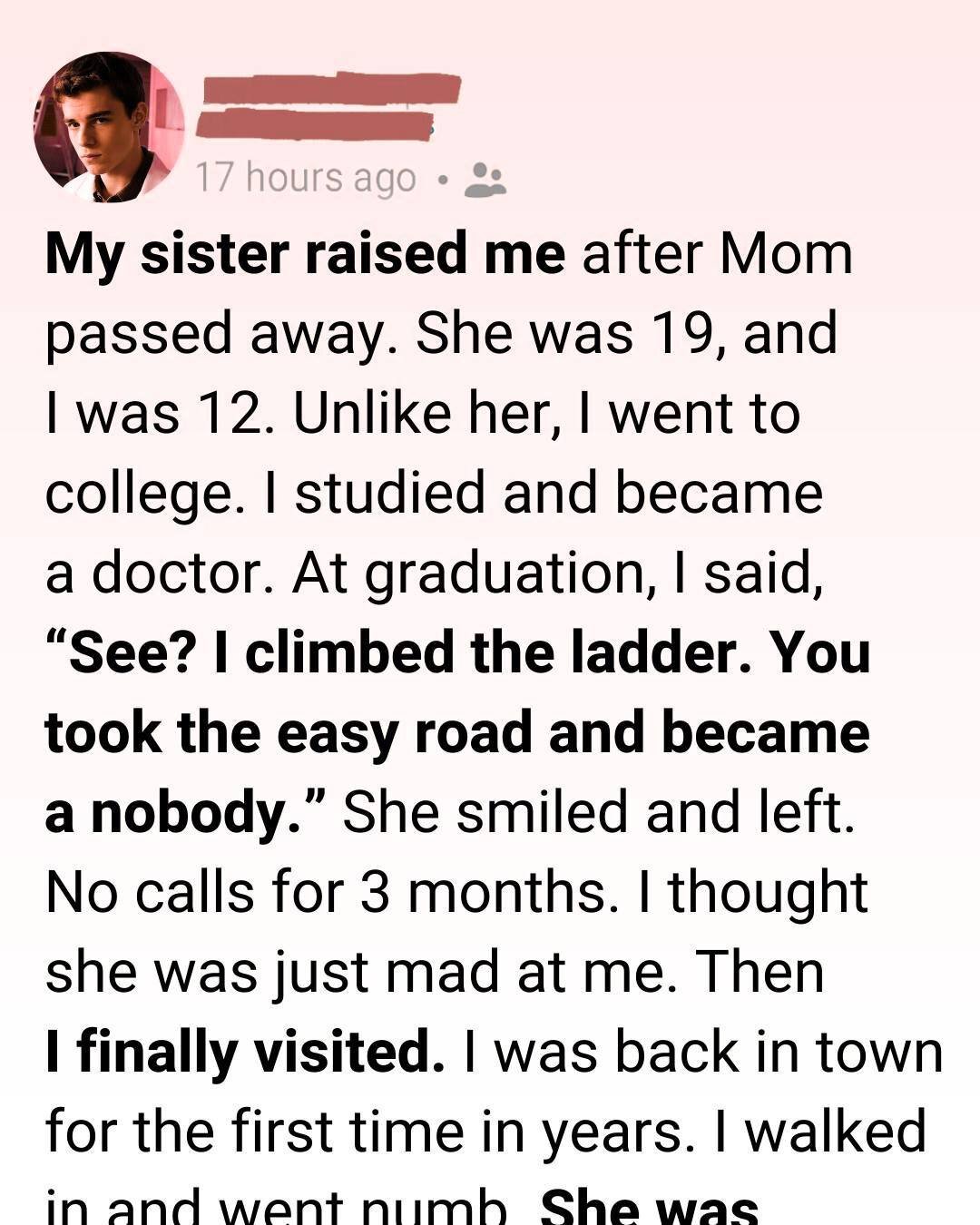Click the line "No calls for 3 months. I thought"
The width and height of the screenshot is (980, 1225).
tap(456, 892)
